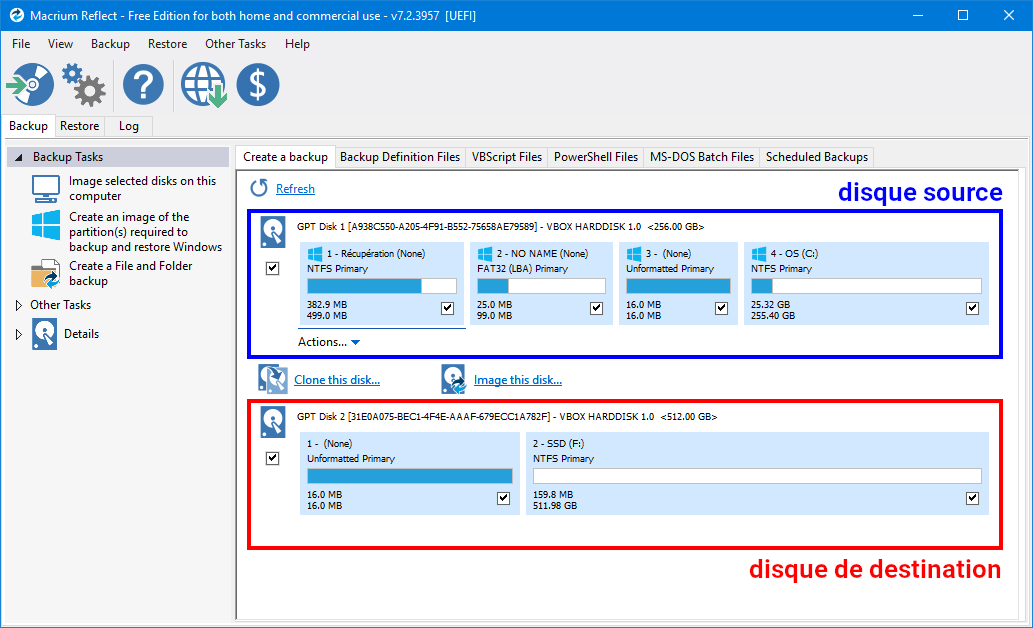Open the Backup Definition Files tab
The image size is (1033, 628).
(x=400, y=157)
